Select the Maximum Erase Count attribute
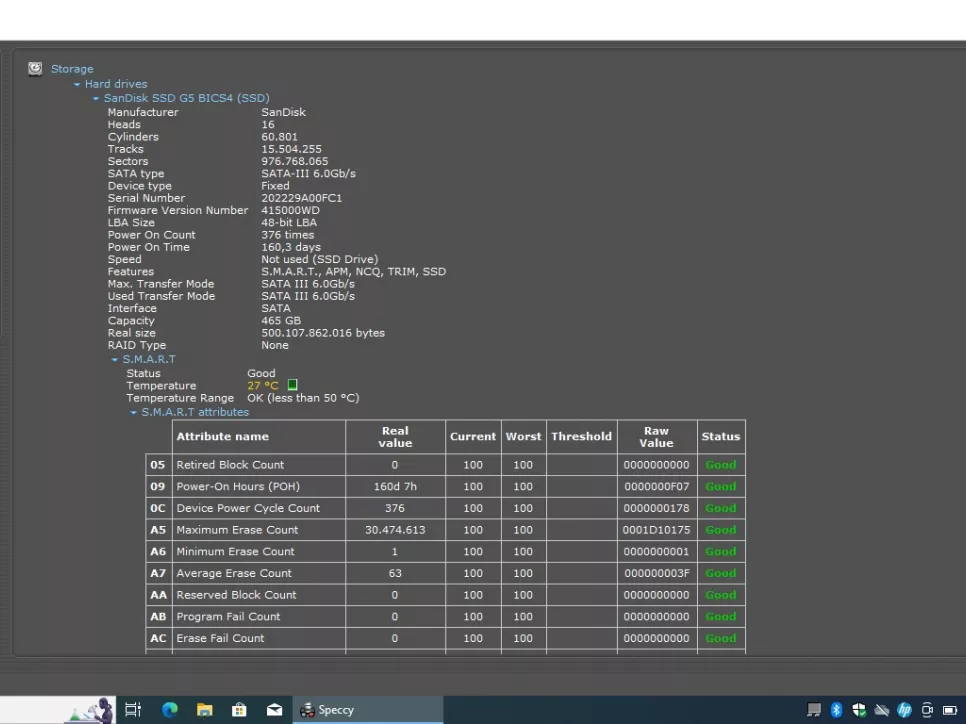The width and height of the screenshot is (966, 724). point(237,529)
